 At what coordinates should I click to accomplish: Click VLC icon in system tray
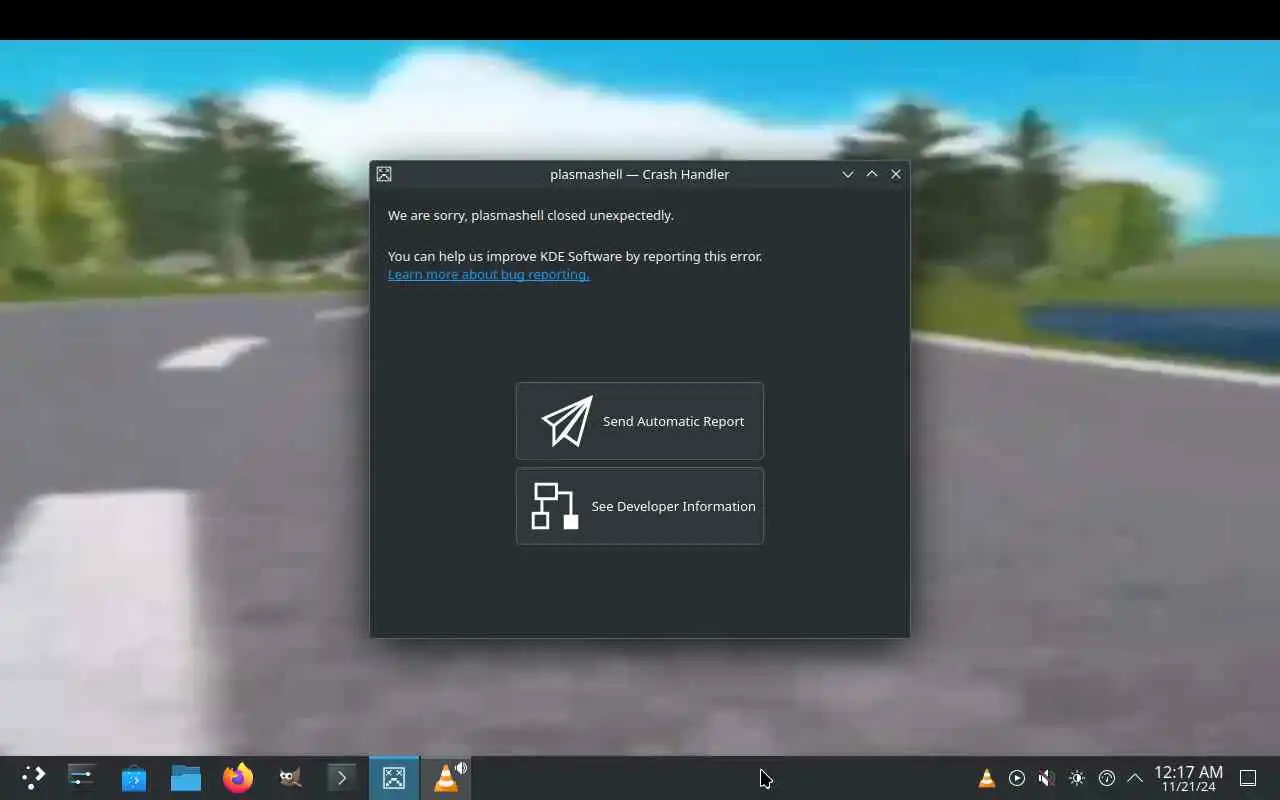tap(987, 778)
